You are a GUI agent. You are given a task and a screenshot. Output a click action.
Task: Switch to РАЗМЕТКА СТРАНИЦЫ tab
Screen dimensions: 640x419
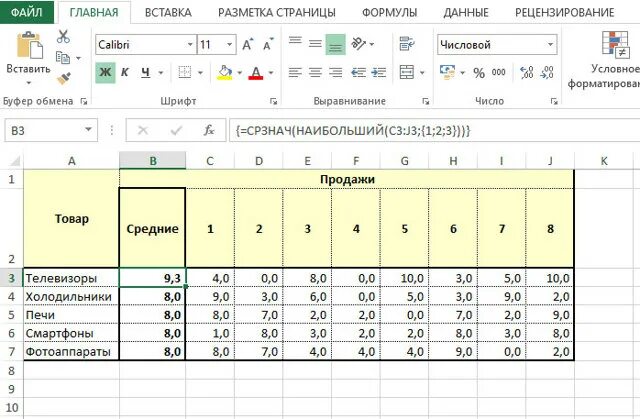pos(277,12)
